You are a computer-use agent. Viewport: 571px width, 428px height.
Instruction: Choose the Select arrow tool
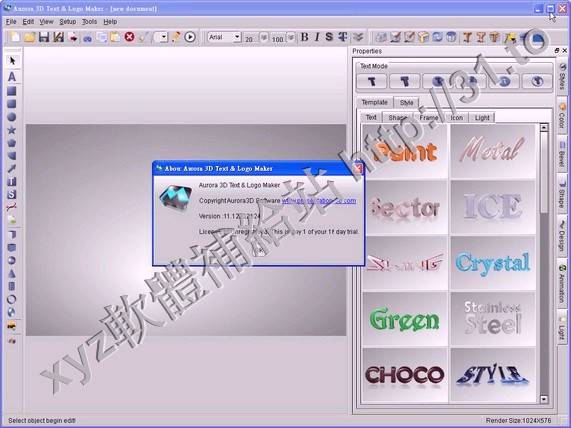pos(12,60)
